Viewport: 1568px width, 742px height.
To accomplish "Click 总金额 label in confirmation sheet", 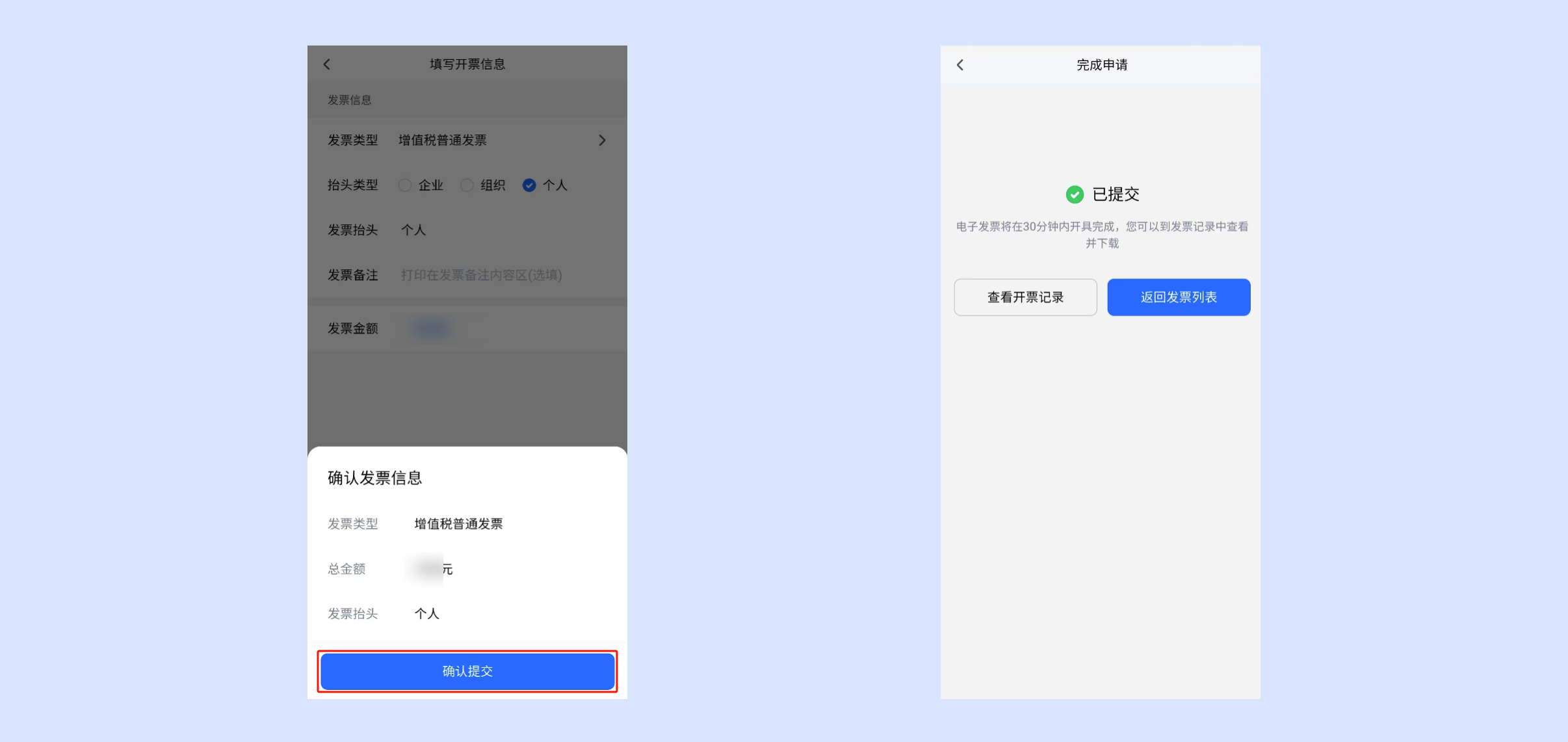I will click(x=346, y=569).
